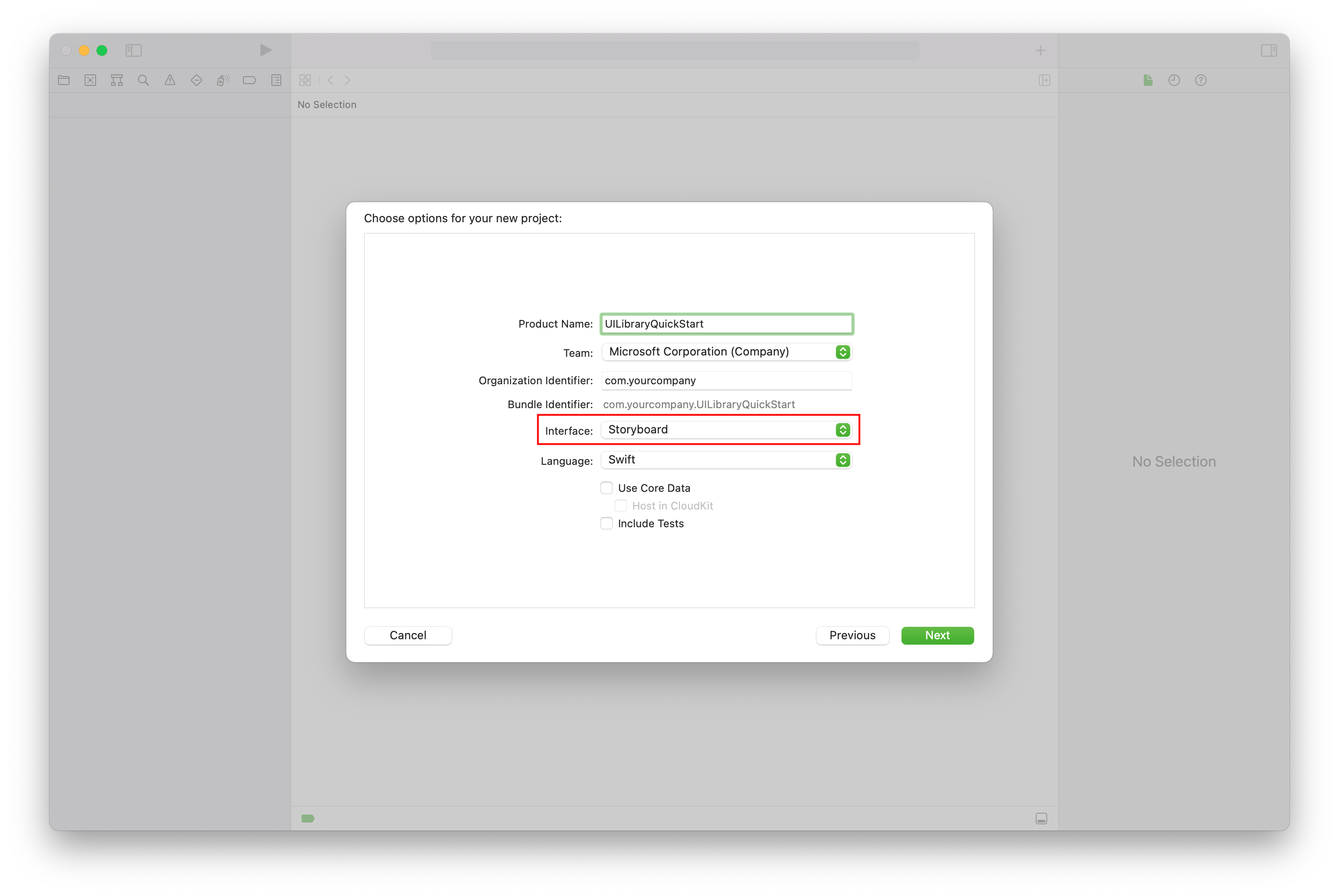
Task: Click the Cancel button to dismiss dialog
Action: (x=408, y=635)
